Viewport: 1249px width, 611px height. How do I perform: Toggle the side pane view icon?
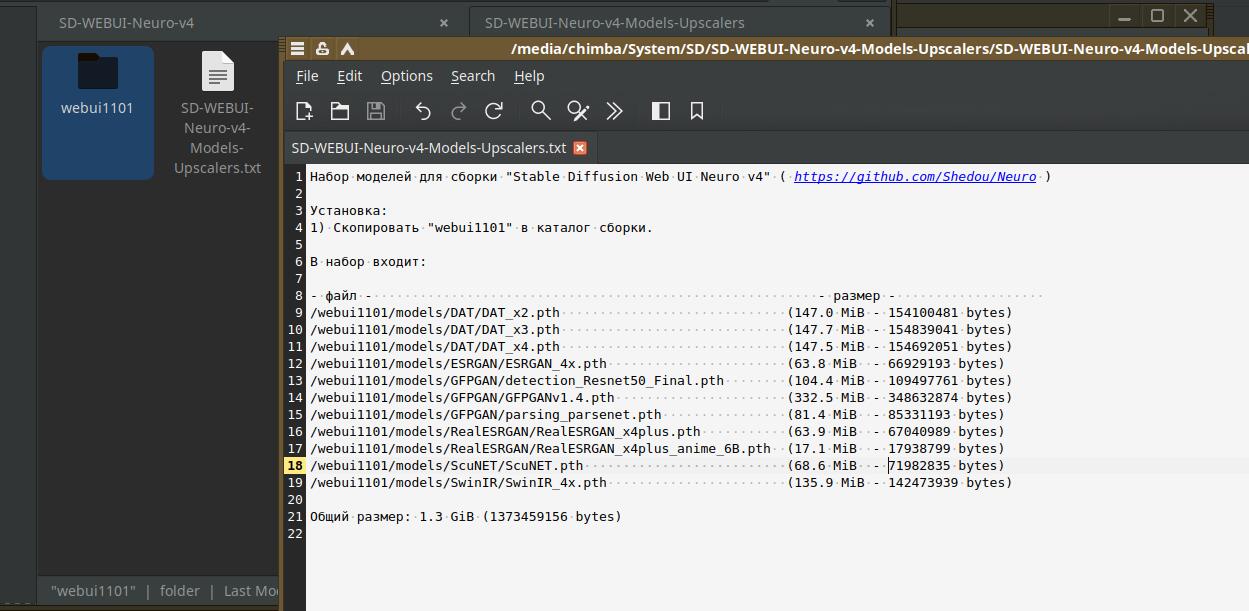click(x=661, y=111)
